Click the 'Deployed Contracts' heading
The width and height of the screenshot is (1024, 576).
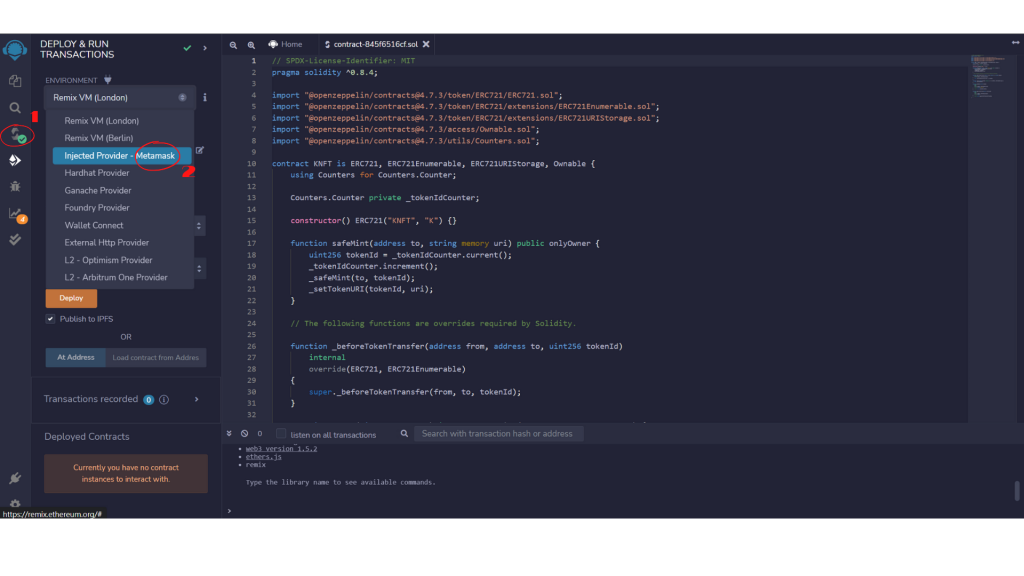coord(87,437)
